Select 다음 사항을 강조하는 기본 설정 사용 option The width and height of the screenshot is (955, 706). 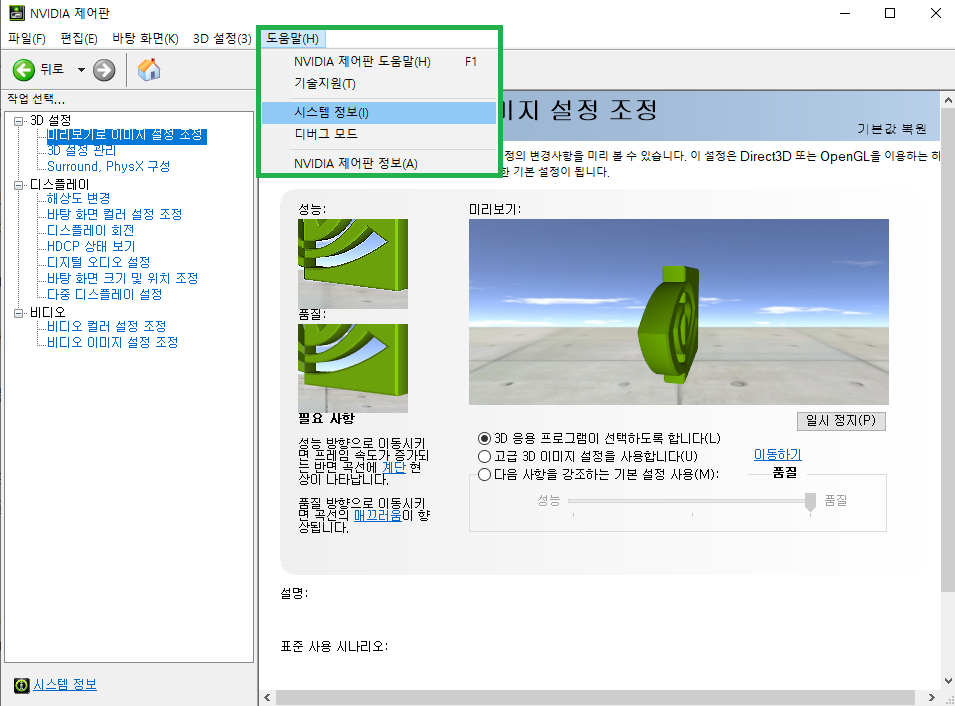coord(483,475)
